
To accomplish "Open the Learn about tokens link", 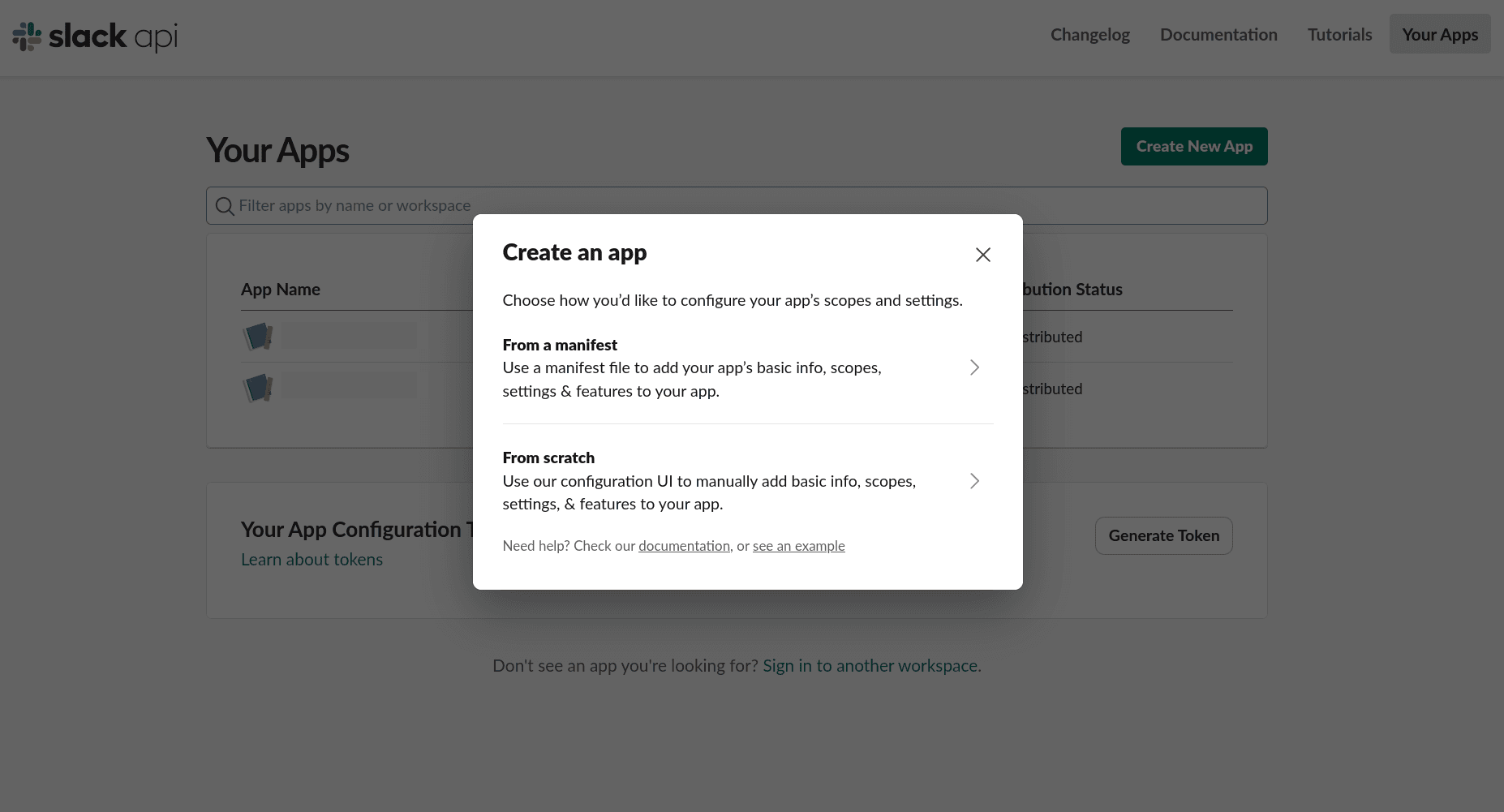I will click(x=312, y=560).
